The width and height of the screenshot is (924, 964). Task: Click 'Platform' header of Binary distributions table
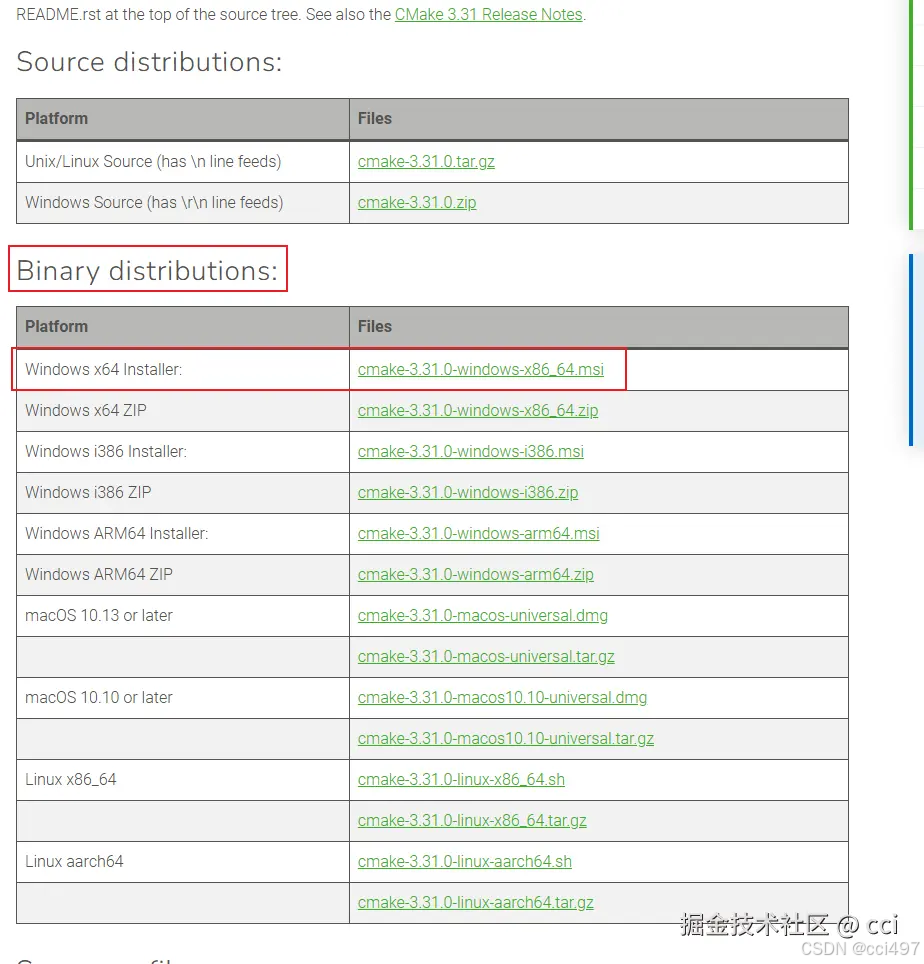click(x=183, y=326)
